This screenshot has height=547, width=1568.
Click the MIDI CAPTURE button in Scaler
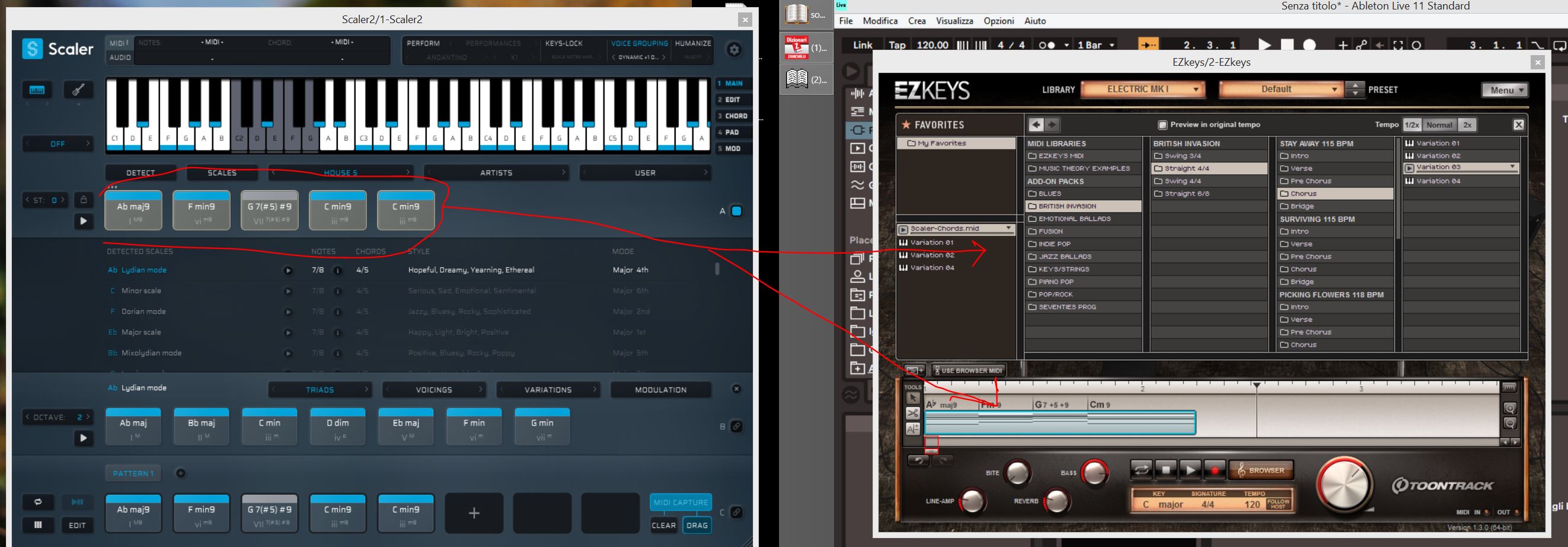681,502
